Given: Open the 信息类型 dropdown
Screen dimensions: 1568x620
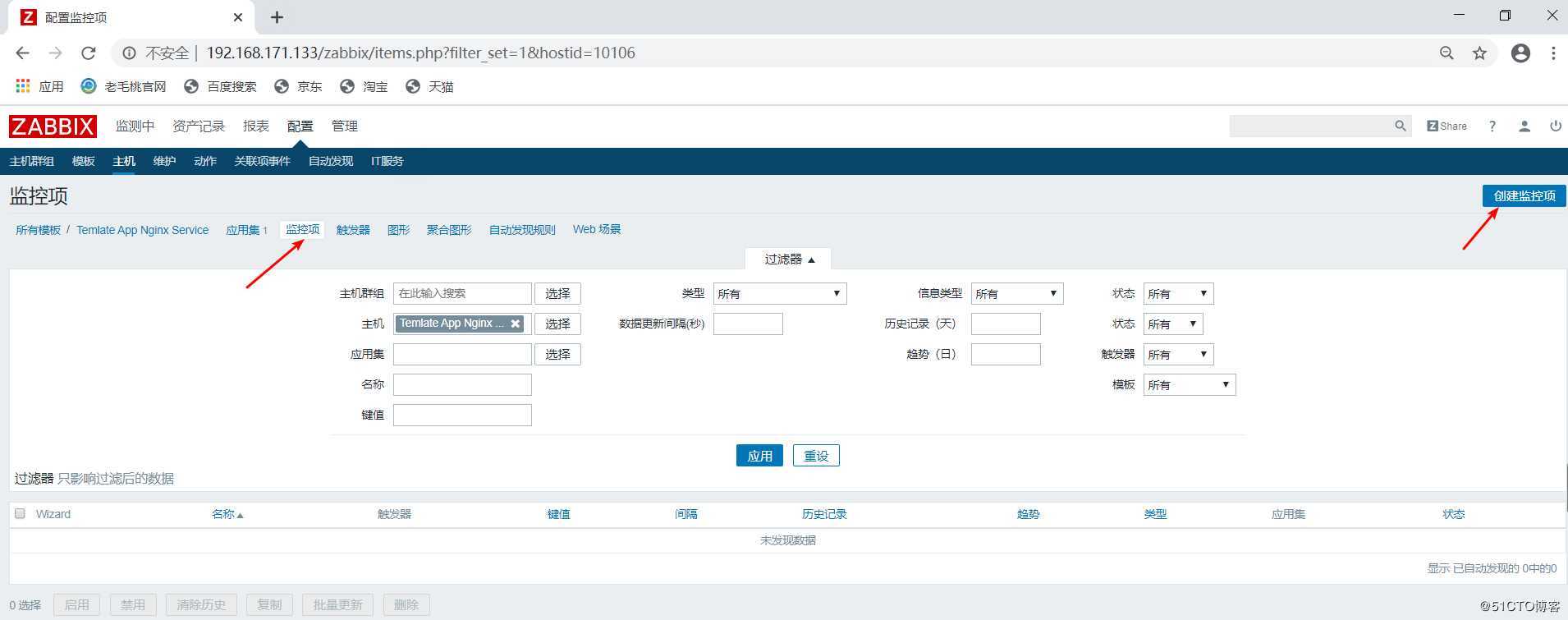Looking at the screenshot, I should (x=1017, y=294).
